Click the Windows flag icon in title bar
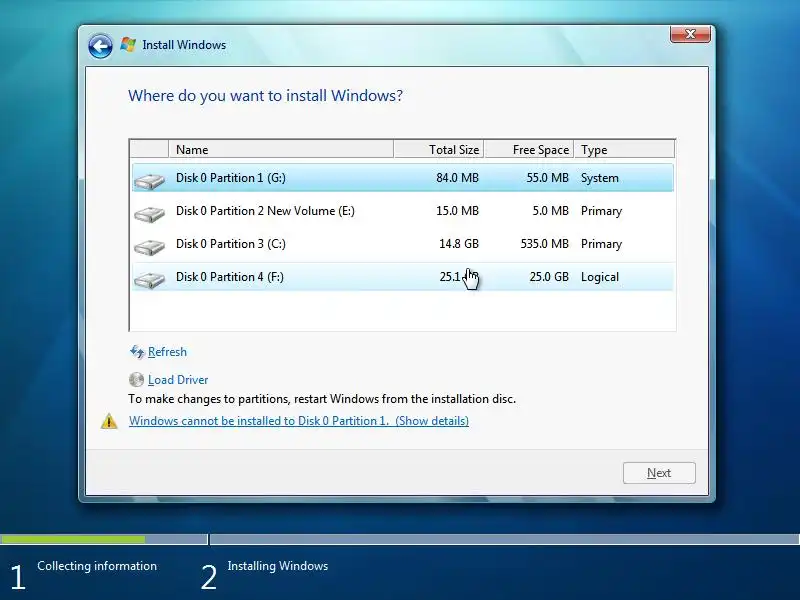The height and width of the screenshot is (600, 800). [128, 45]
